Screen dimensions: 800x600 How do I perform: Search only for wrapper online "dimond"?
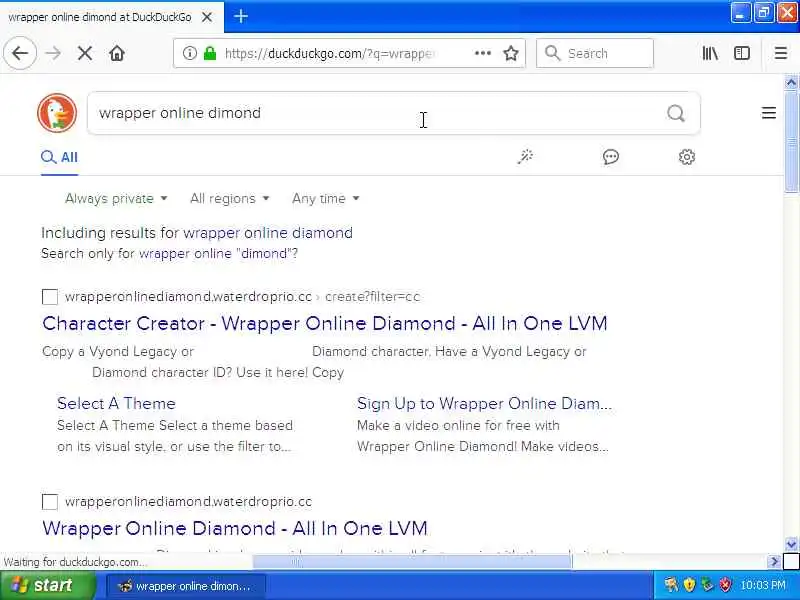pyautogui.click(x=218, y=254)
